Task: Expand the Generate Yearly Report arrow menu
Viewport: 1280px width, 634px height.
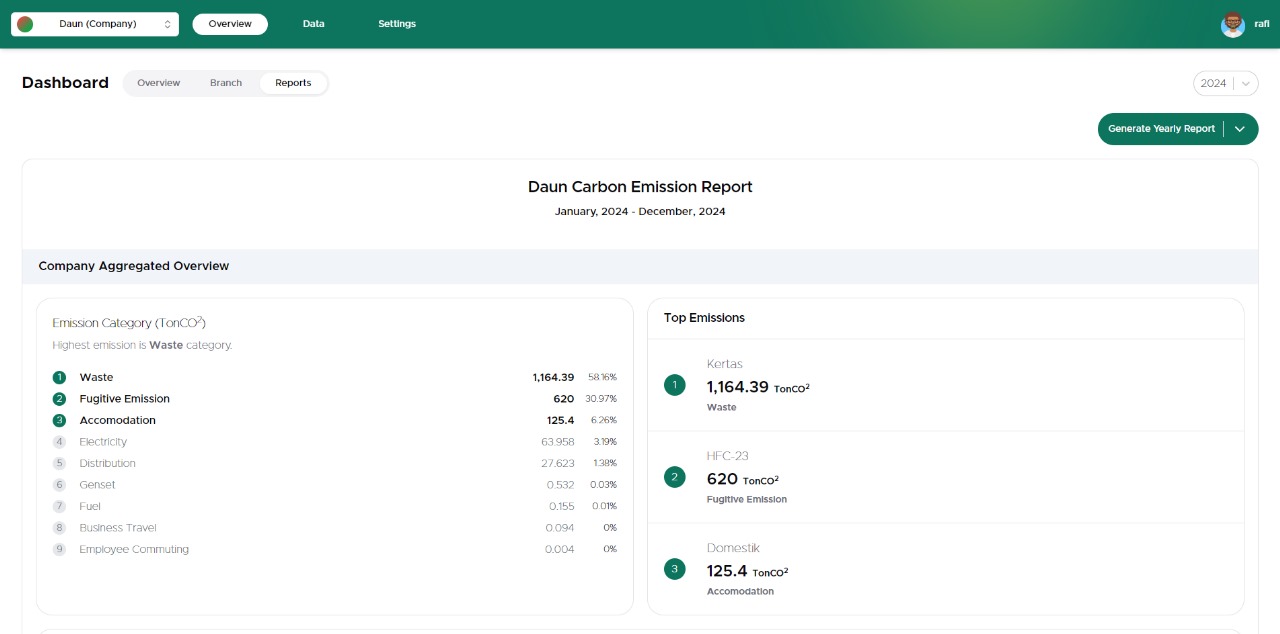Action: coord(1240,129)
